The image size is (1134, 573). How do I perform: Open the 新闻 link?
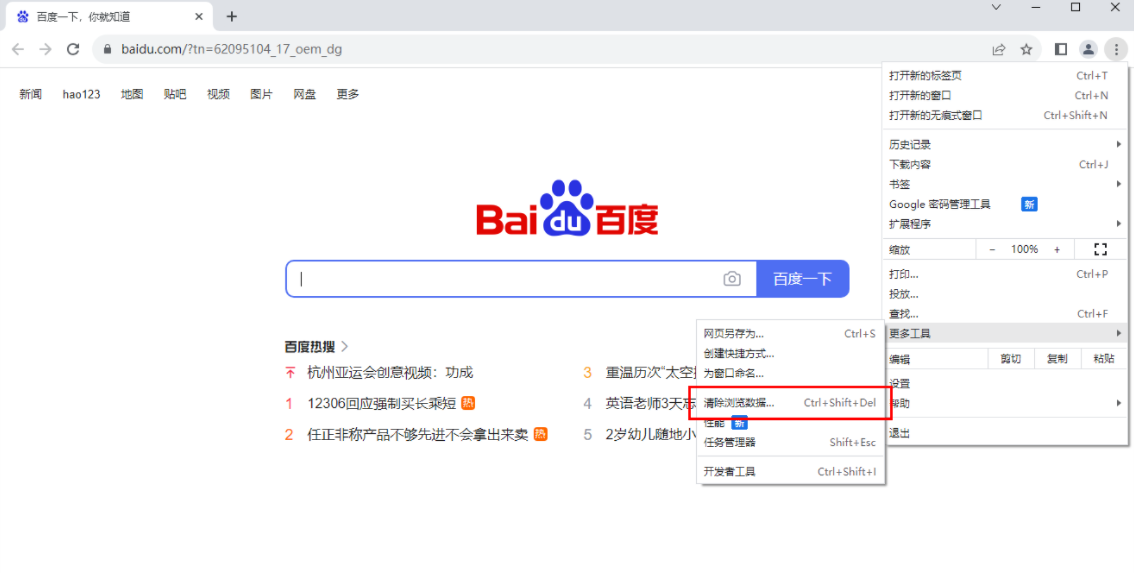[x=30, y=94]
